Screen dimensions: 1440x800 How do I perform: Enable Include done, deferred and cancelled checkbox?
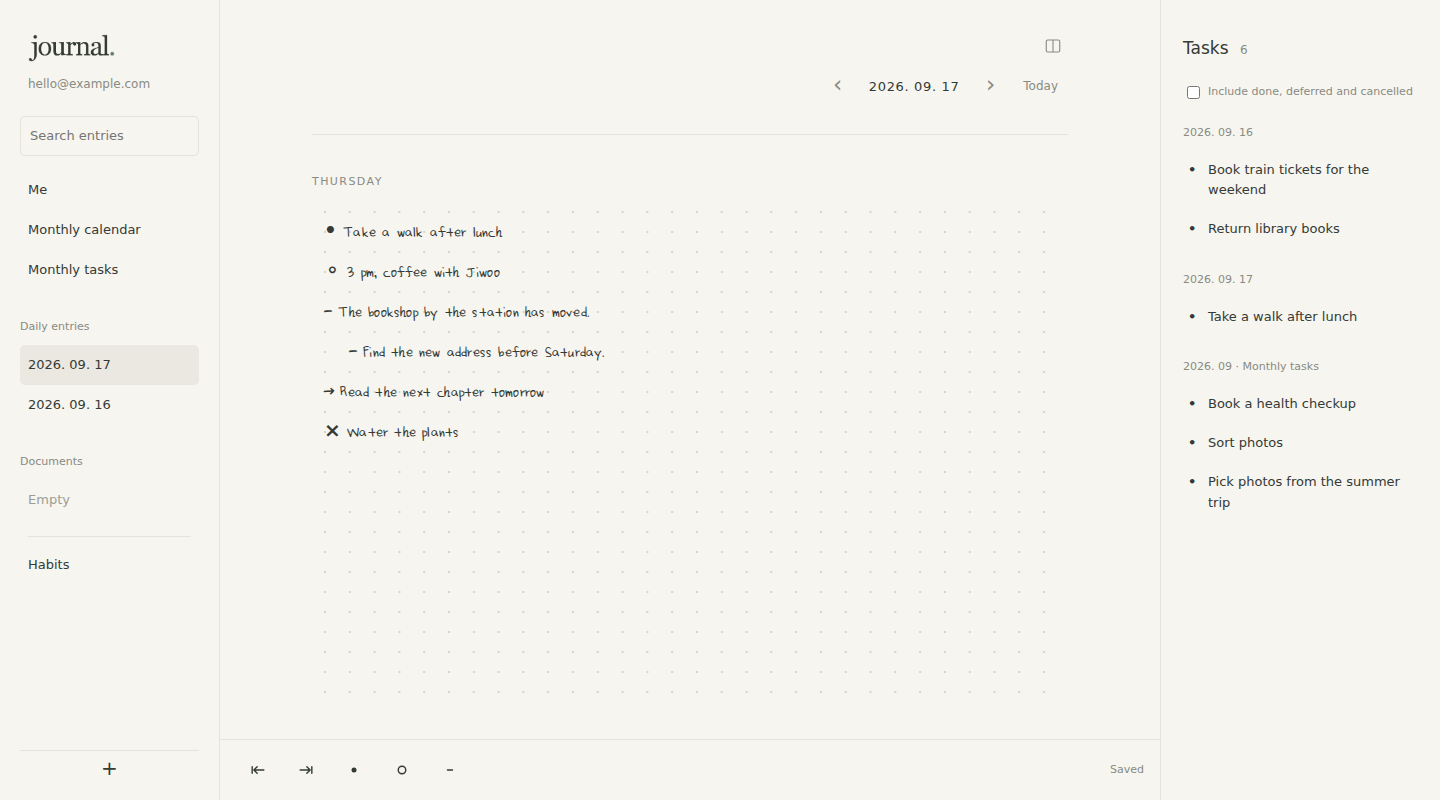click(x=1193, y=92)
